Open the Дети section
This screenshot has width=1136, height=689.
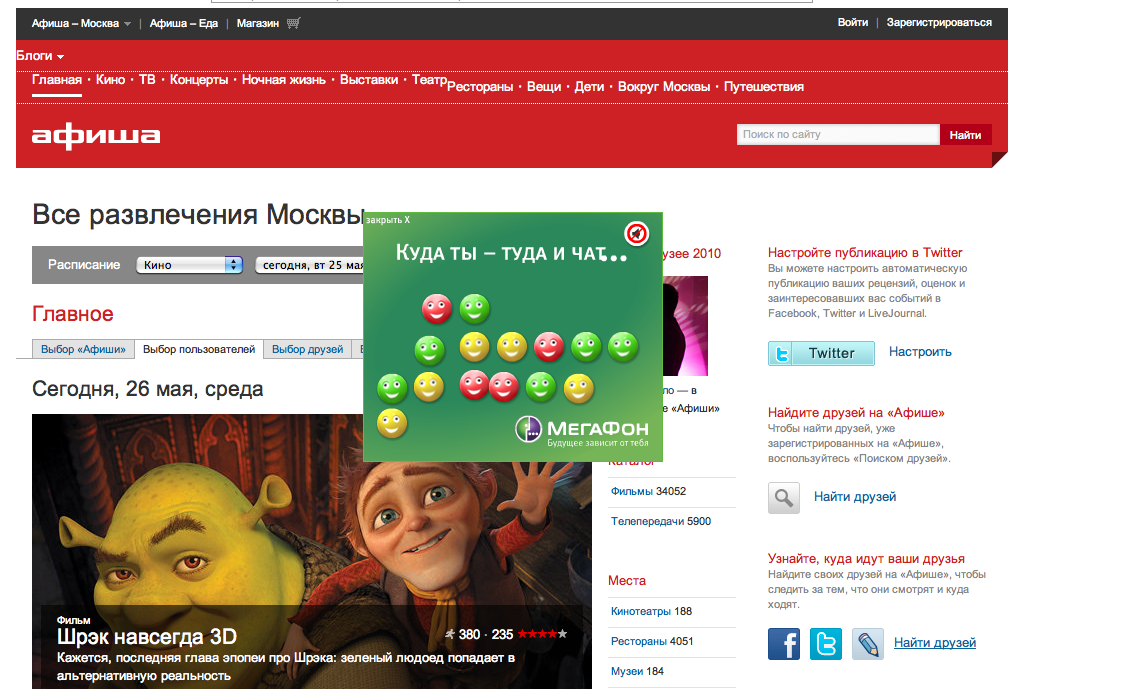589,87
